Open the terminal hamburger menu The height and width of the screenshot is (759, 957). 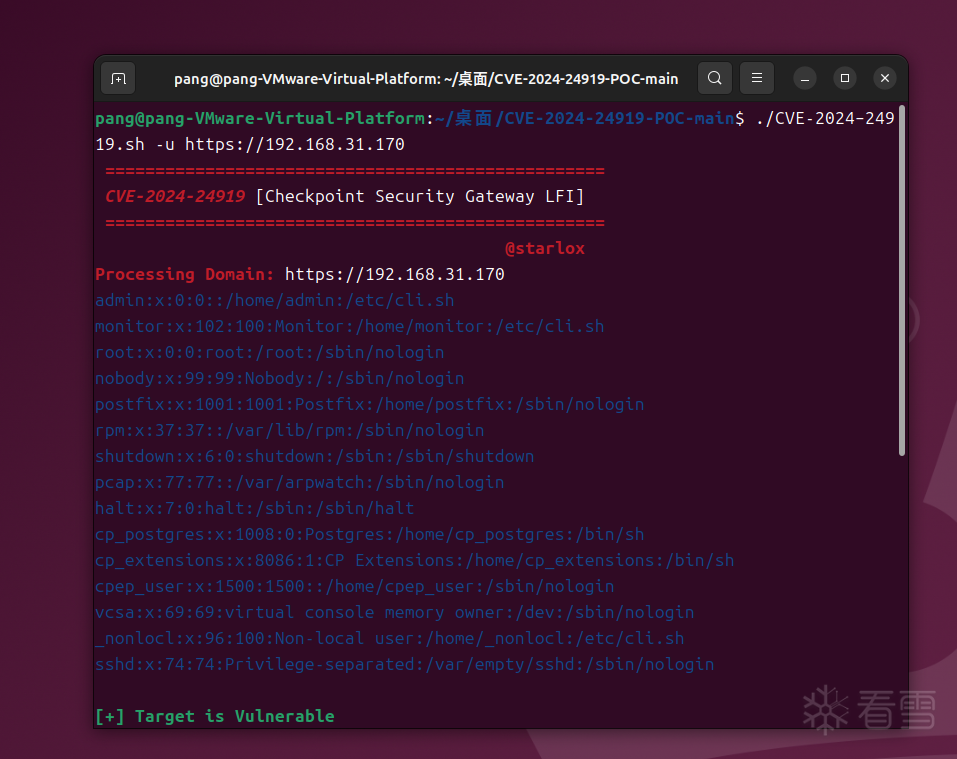(757, 78)
